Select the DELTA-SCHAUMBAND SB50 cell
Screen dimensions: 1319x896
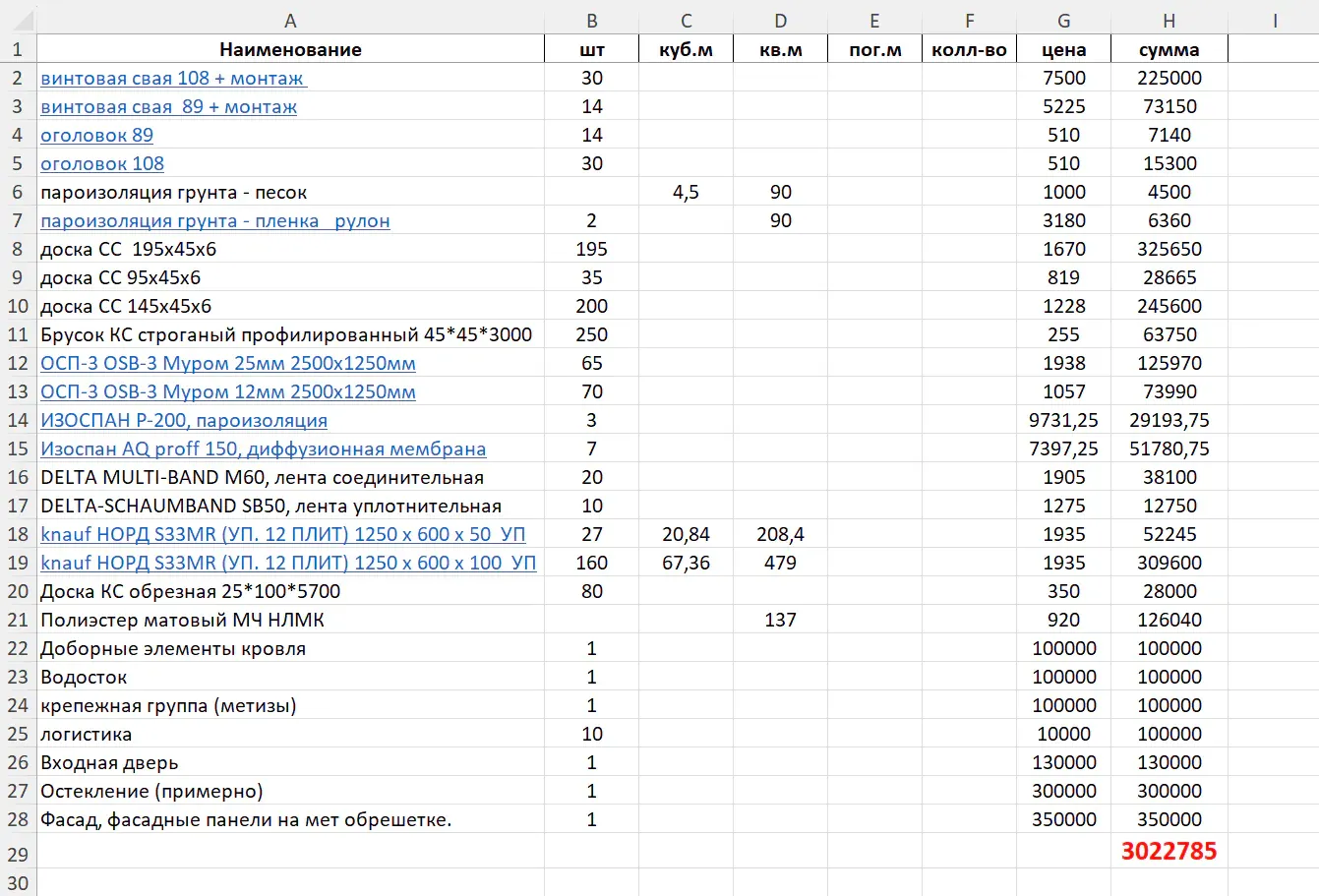290,507
